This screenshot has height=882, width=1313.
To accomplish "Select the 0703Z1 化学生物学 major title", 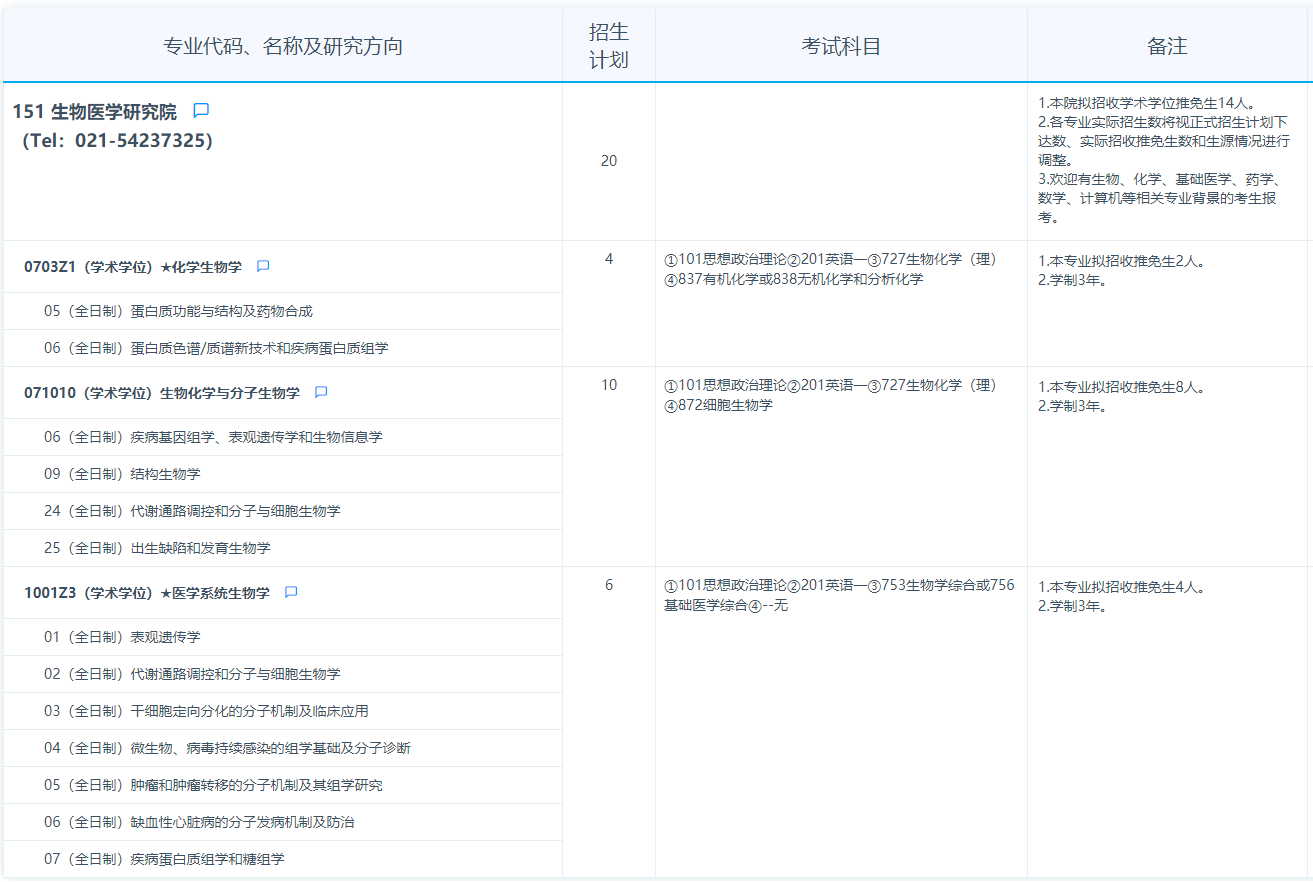I will click(133, 267).
